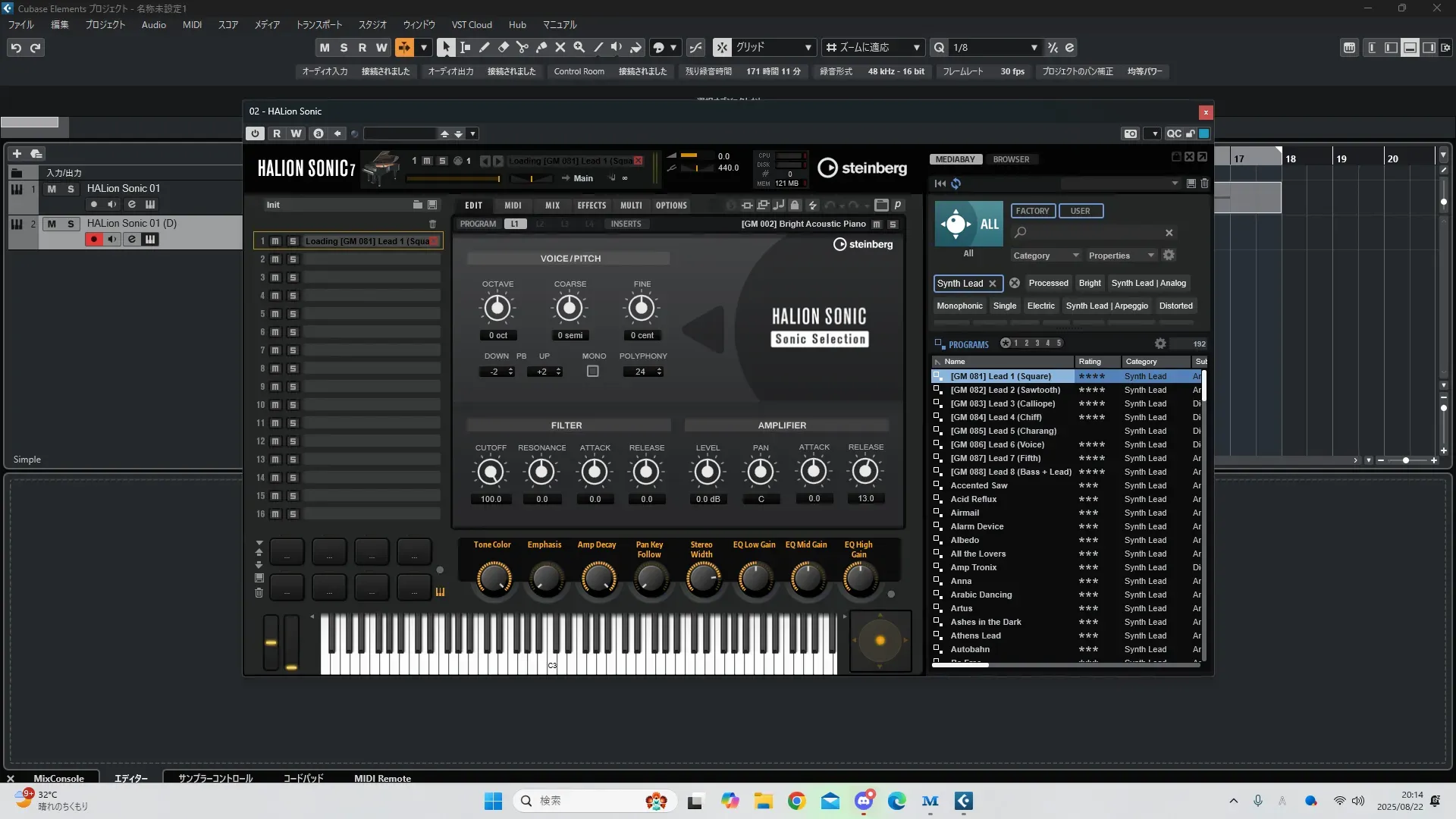Adjust the Tone Color quick control knob

coord(493,579)
